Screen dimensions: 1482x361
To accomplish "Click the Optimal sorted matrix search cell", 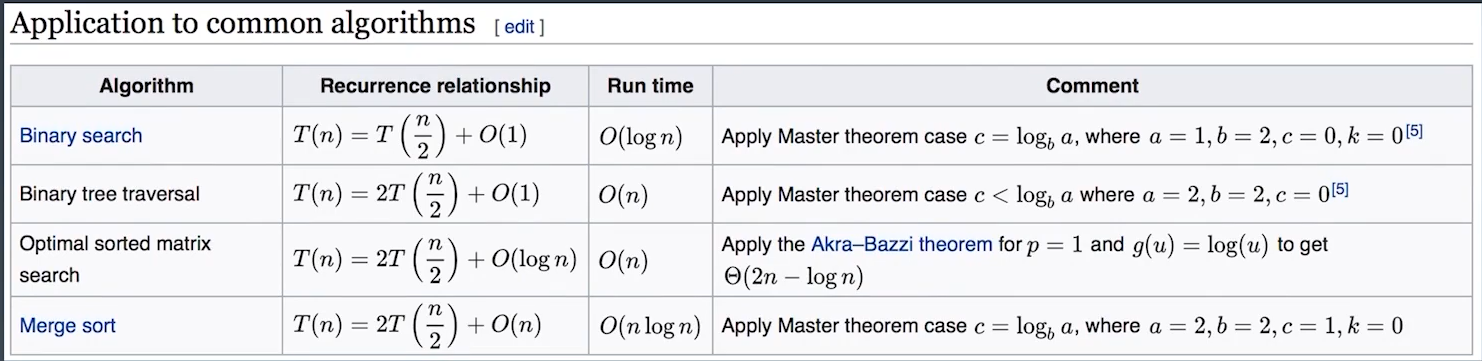I will [x=146, y=259].
